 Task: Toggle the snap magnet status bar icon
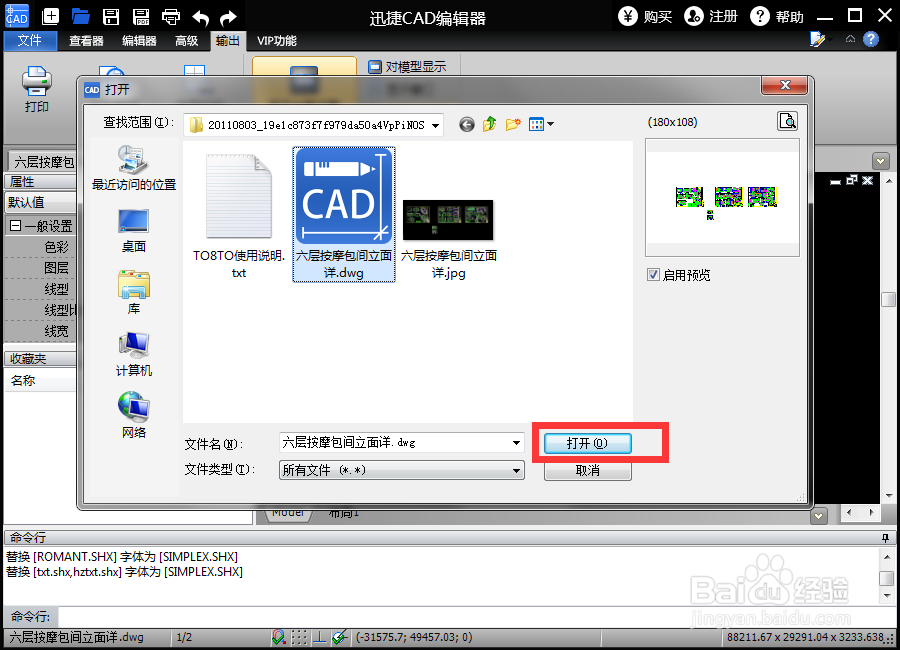[278, 637]
